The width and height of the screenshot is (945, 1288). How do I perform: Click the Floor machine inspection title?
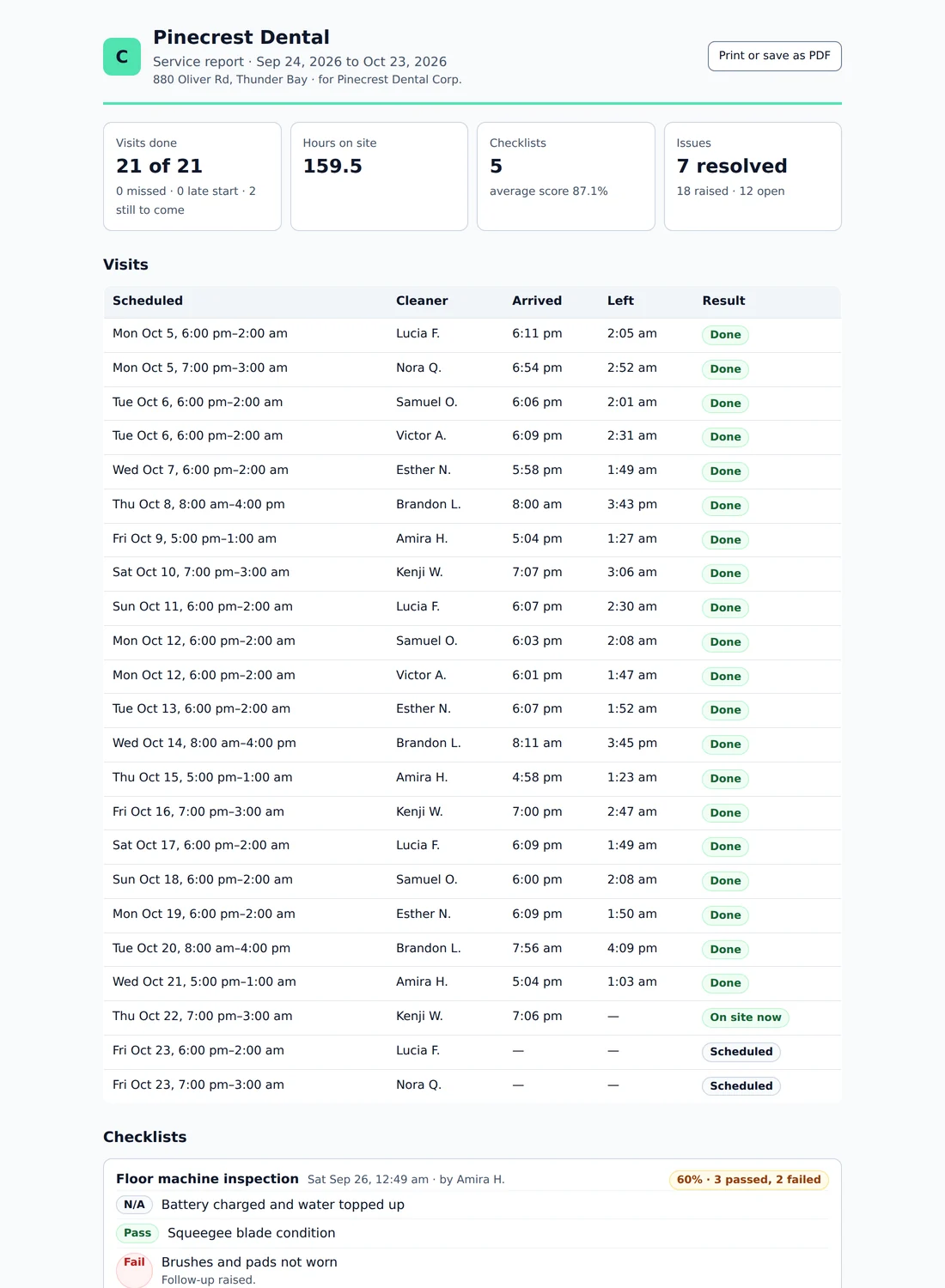point(207,1179)
